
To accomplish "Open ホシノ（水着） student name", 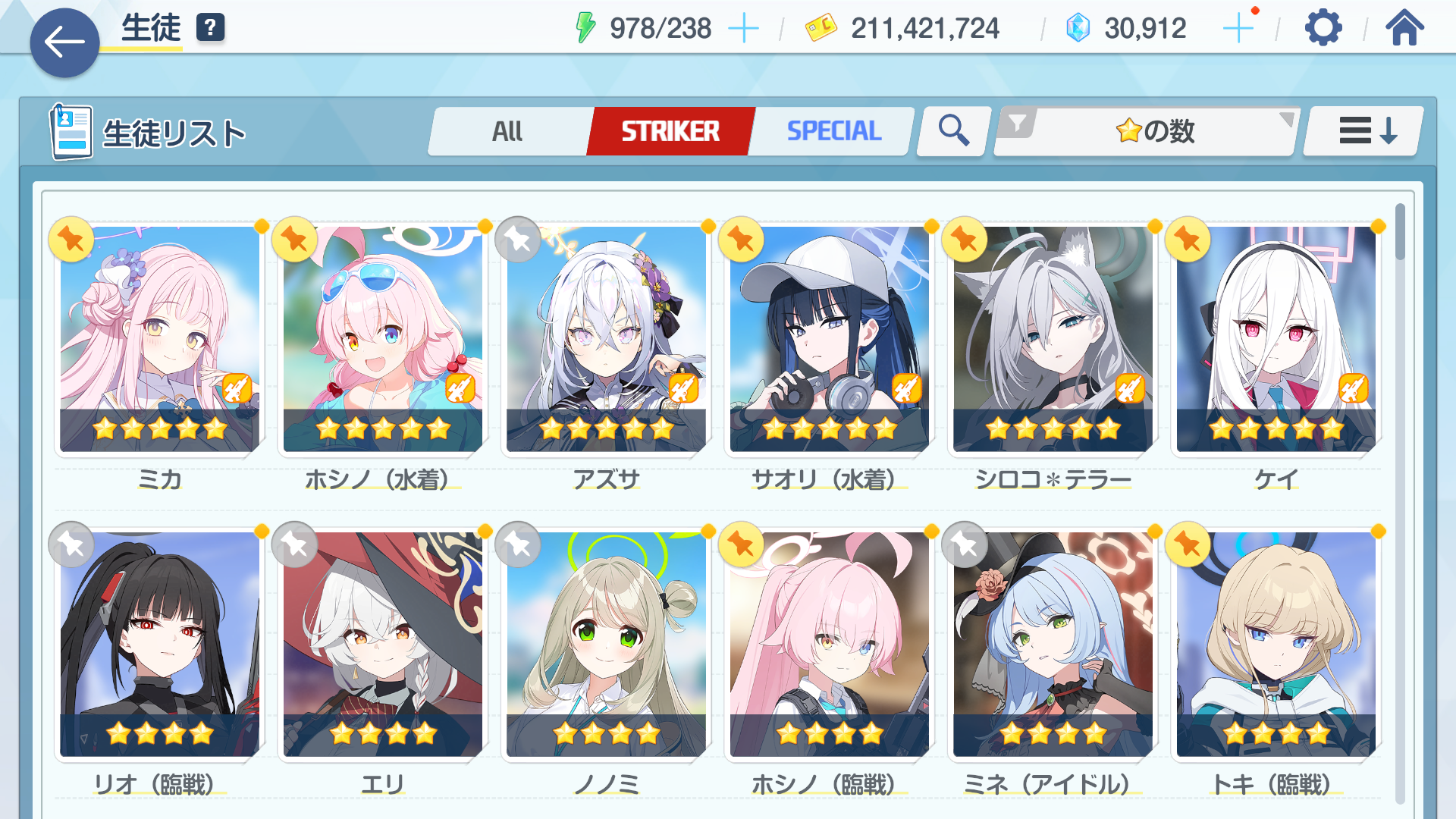I will coord(382,479).
